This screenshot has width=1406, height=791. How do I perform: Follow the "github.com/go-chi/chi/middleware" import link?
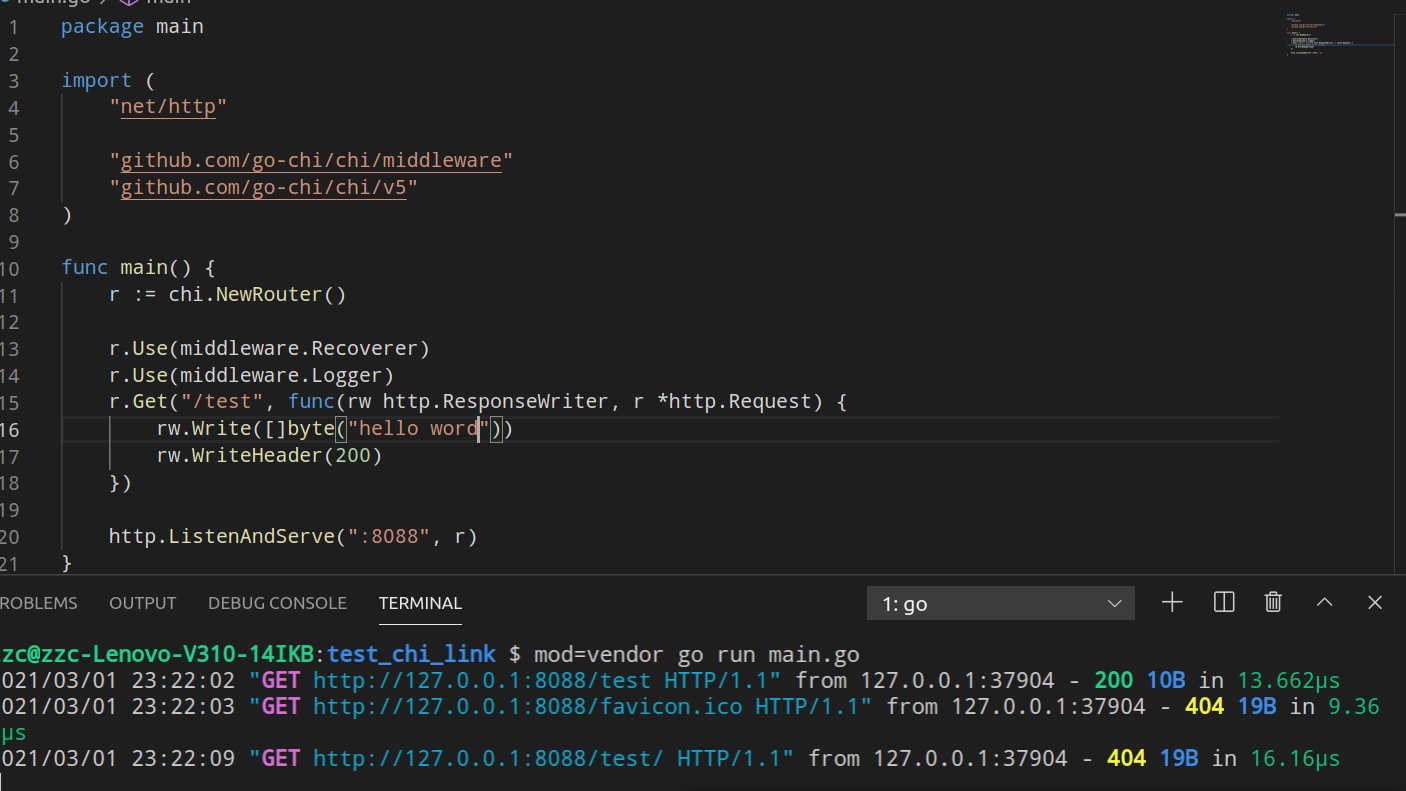point(311,161)
